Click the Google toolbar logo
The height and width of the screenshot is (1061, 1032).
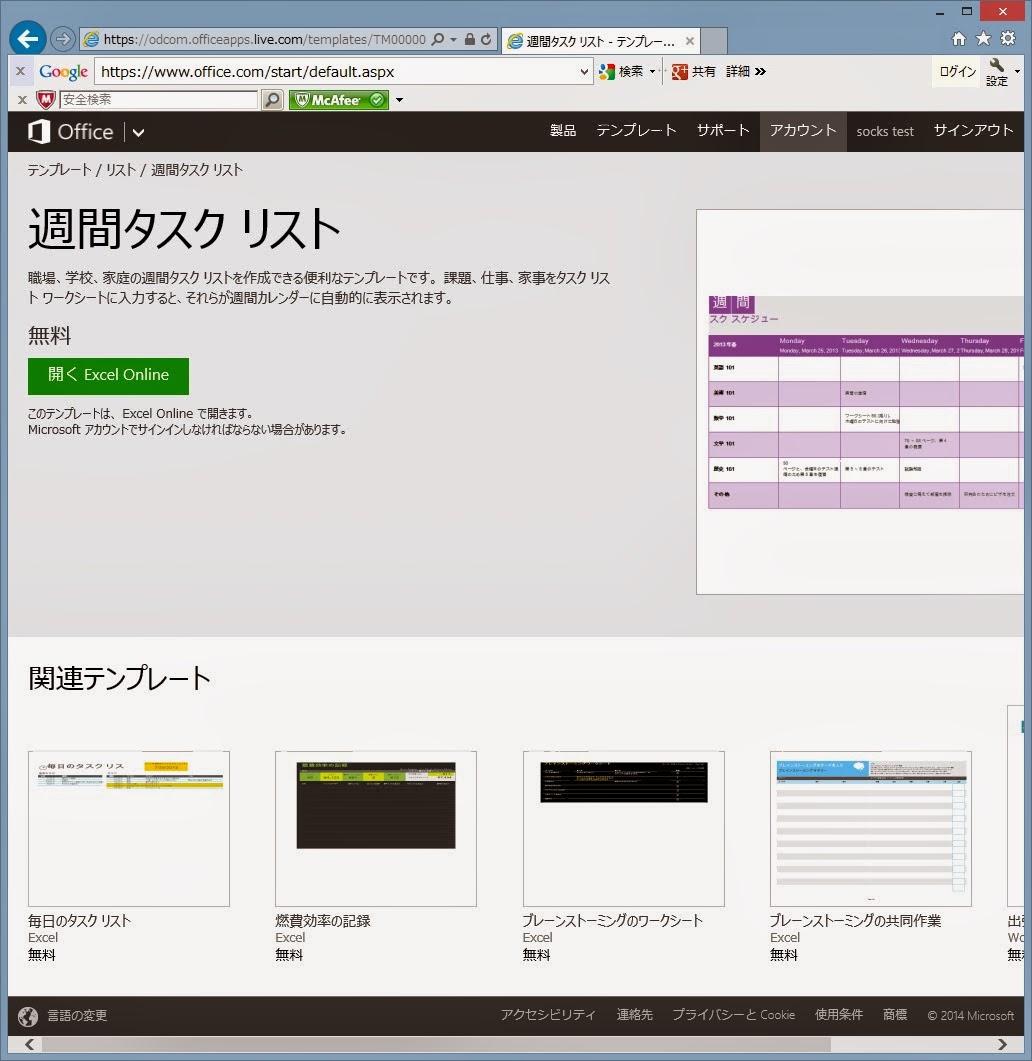[x=64, y=72]
